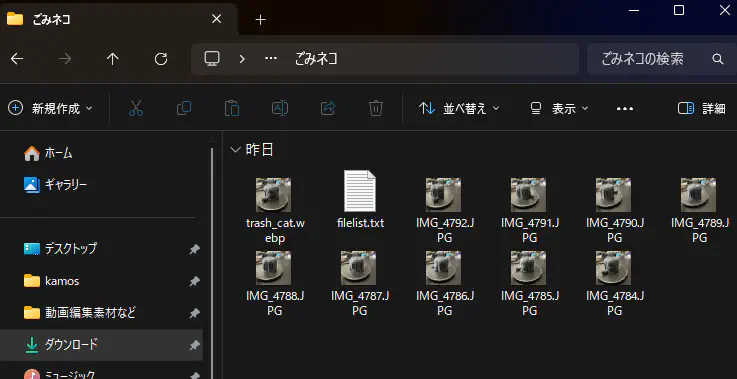Viewport: 737px width, 379px height.
Task: Select the IMG_4790.JPG thumbnail
Action: tap(613, 195)
